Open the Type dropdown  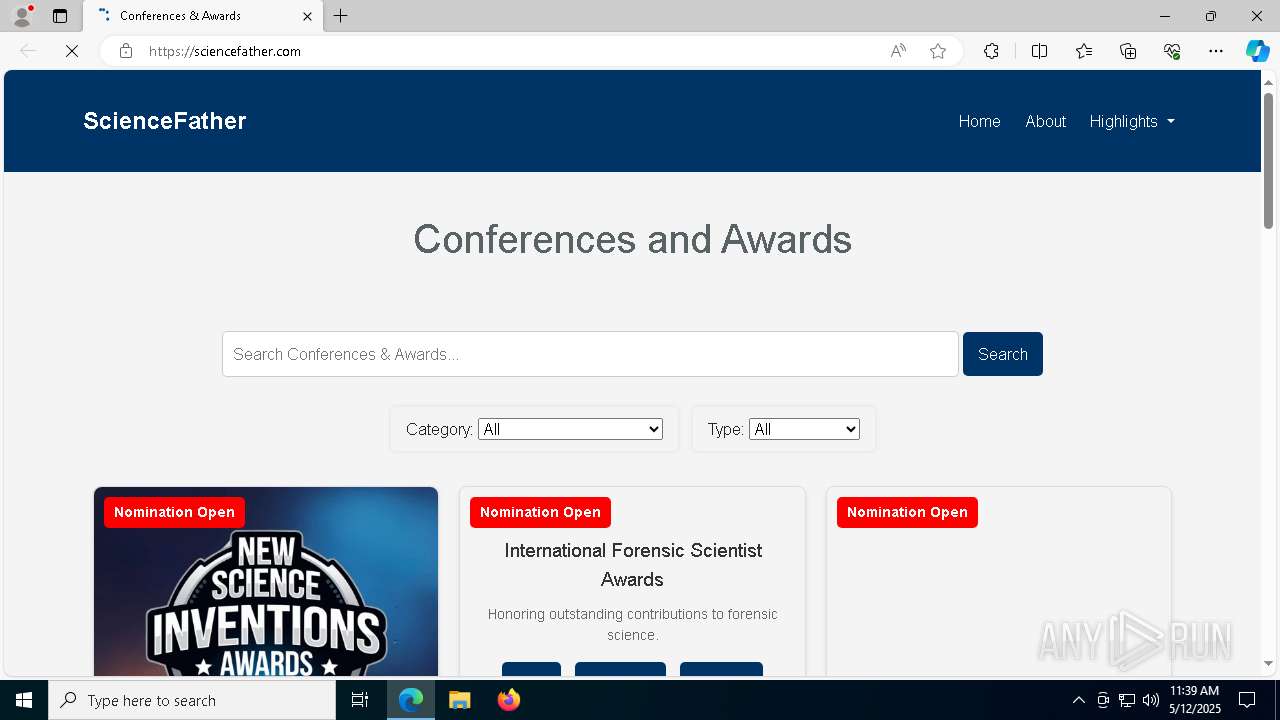pos(804,429)
